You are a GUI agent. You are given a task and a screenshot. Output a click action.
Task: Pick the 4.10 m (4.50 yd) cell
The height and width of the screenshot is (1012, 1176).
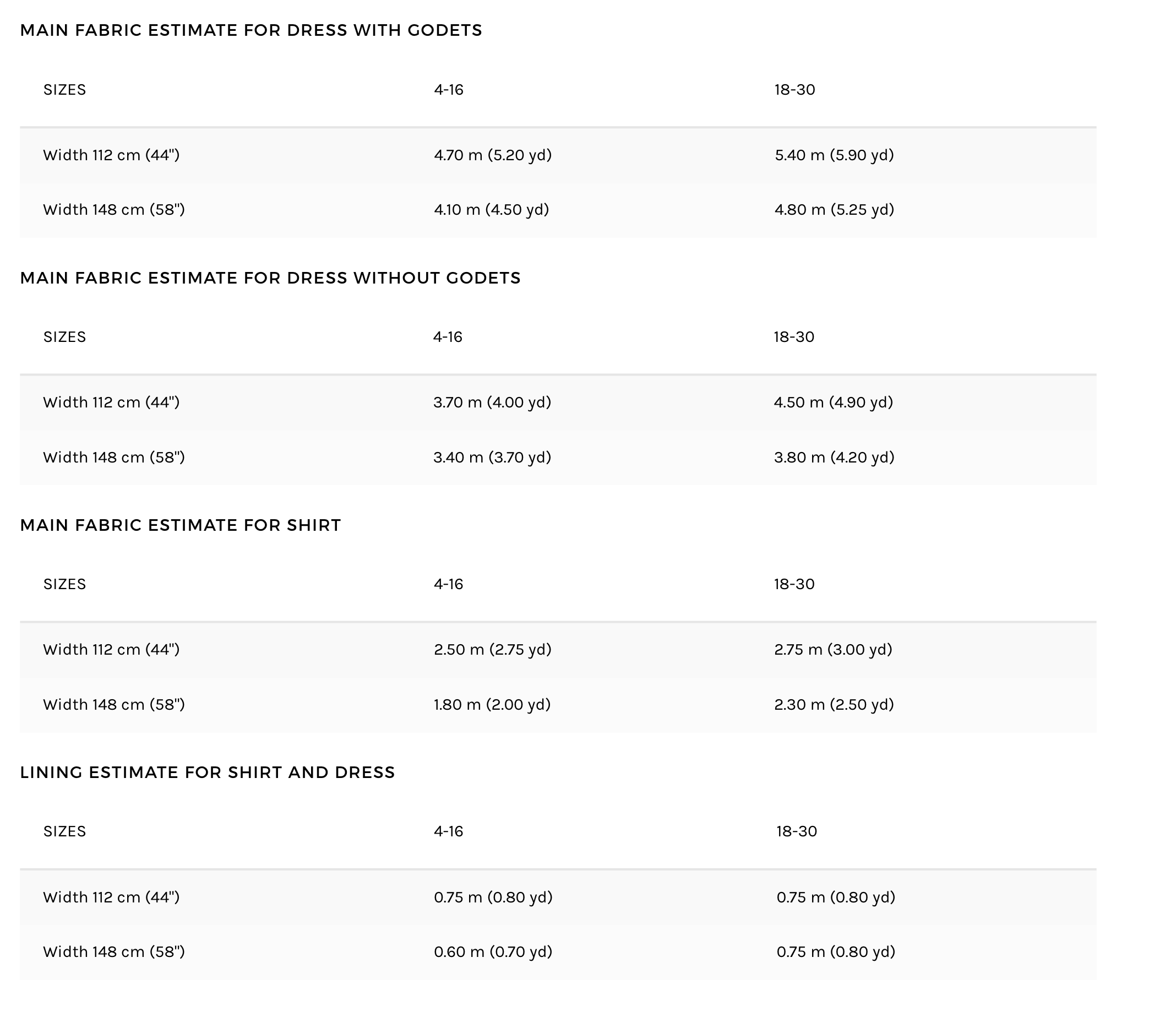pyautogui.click(x=491, y=209)
